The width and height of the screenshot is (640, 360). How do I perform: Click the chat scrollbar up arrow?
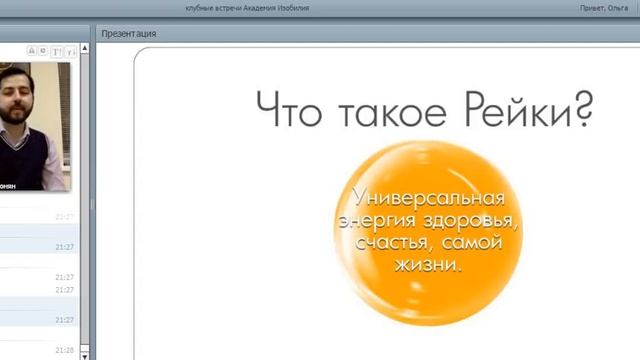click(x=84, y=48)
